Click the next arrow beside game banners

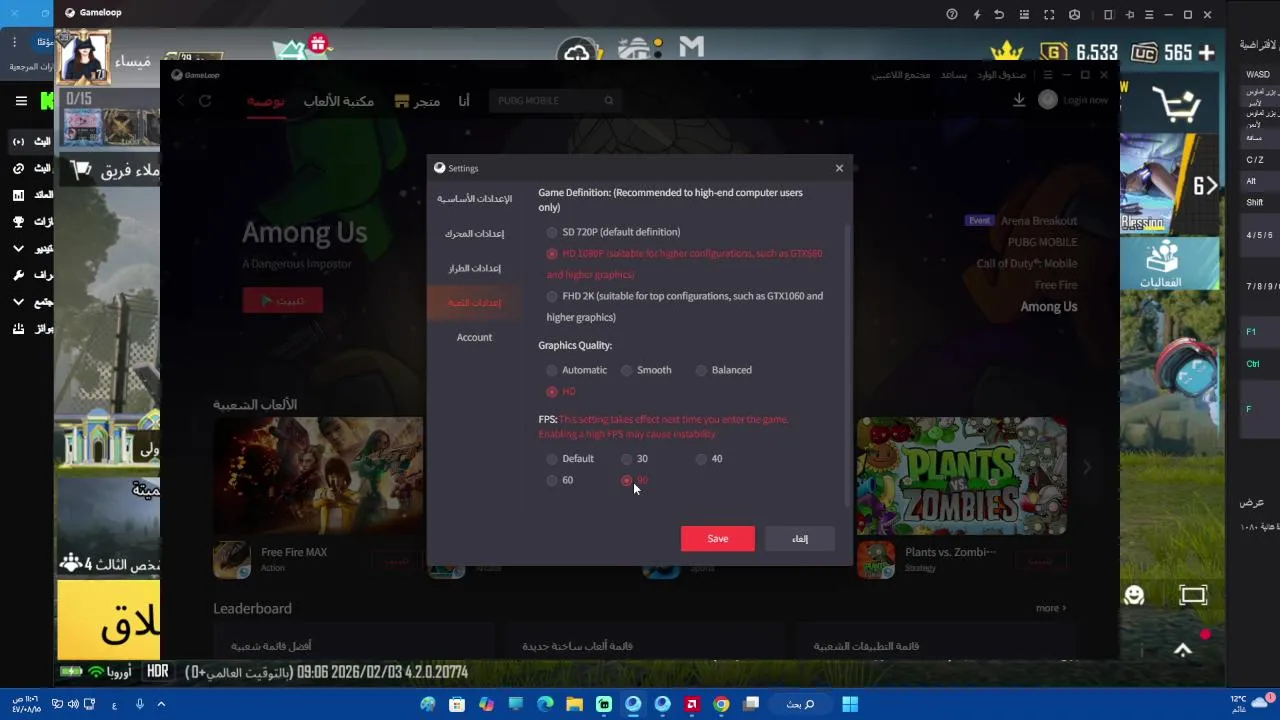[x=1087, y=467]
